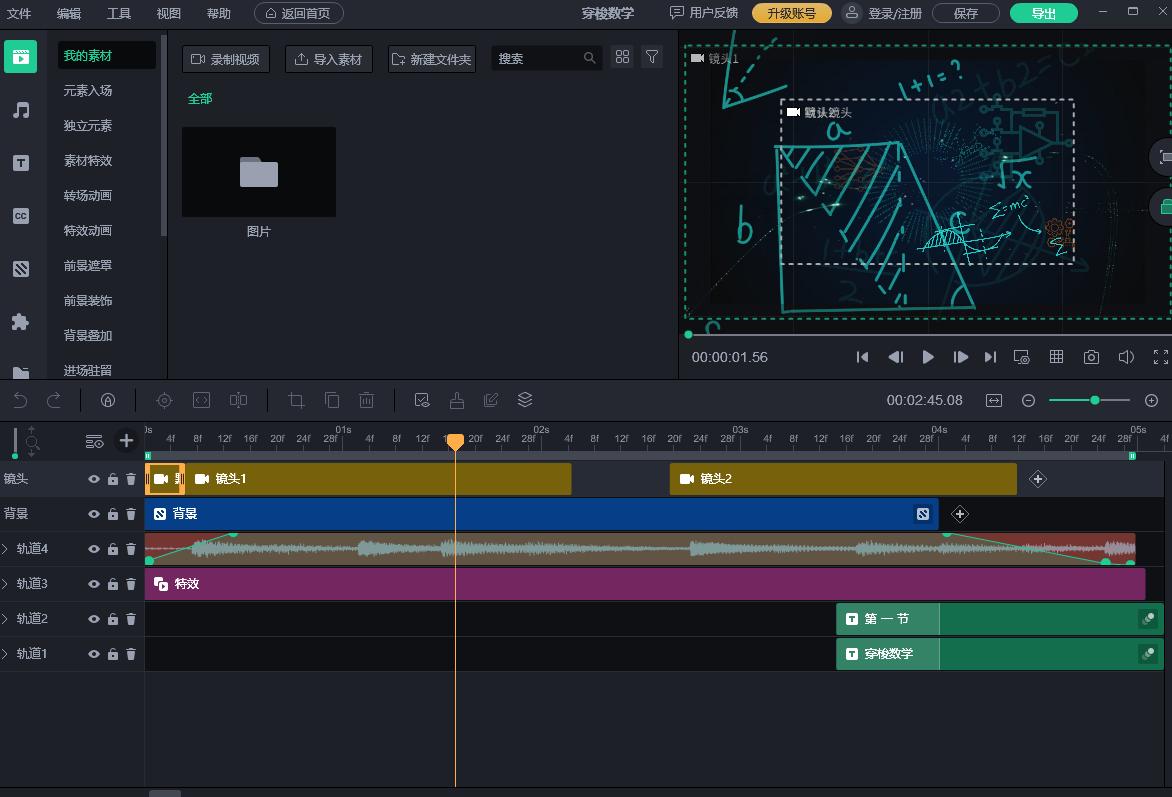Expand the 轨道4 track
1172x797 pixels.
point(6,549)
